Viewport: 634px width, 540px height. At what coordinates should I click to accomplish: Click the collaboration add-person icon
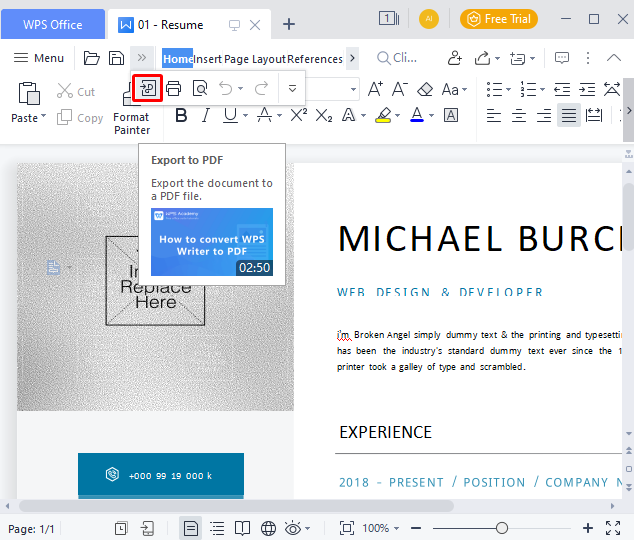(455, 58)
